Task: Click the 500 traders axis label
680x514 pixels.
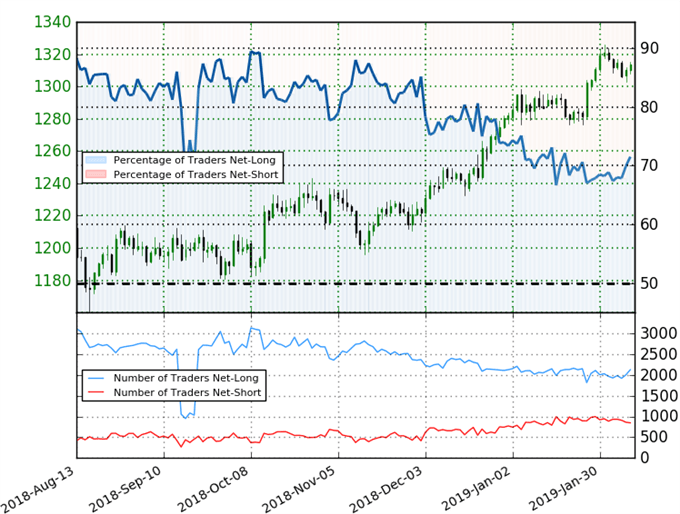Action: 654,437
